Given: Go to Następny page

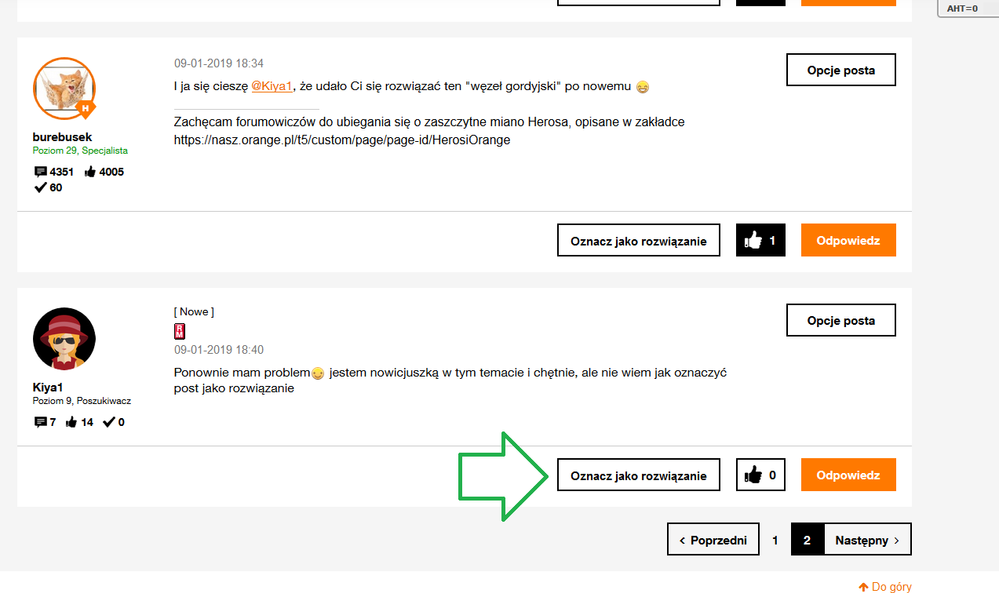Looking at the screenshot, I should [x=868, y=539].
